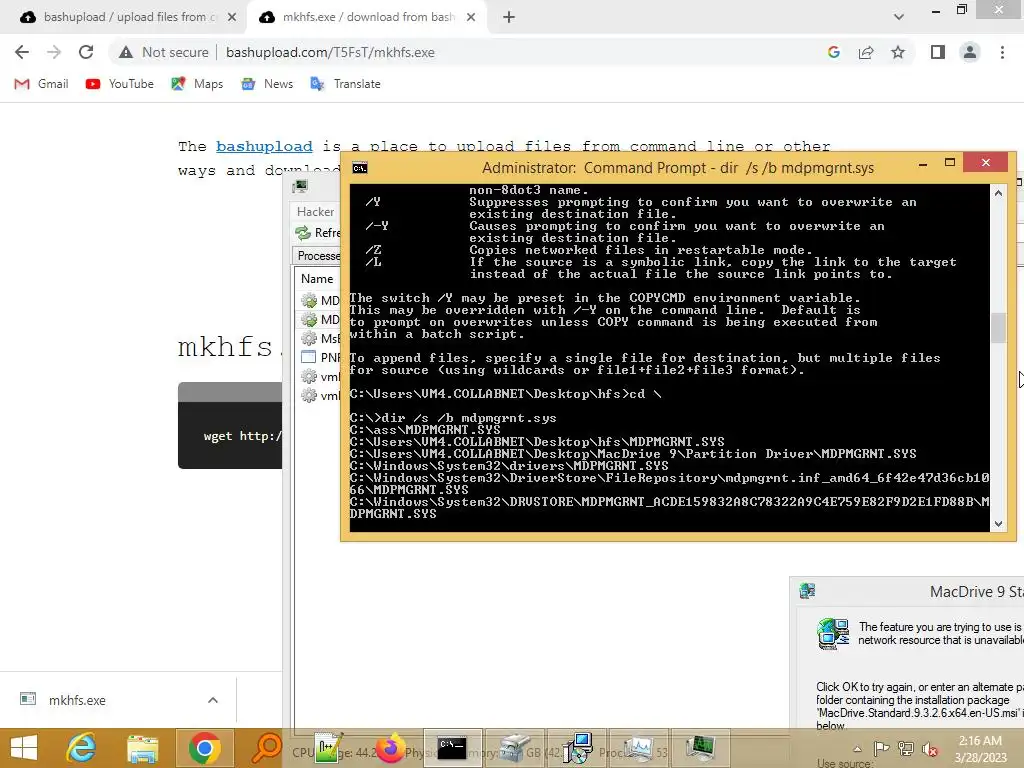Viewport: 1024px width, 768px height.
Task: Click MacDrive network resource icon
Action: click(x=833, y=634)
